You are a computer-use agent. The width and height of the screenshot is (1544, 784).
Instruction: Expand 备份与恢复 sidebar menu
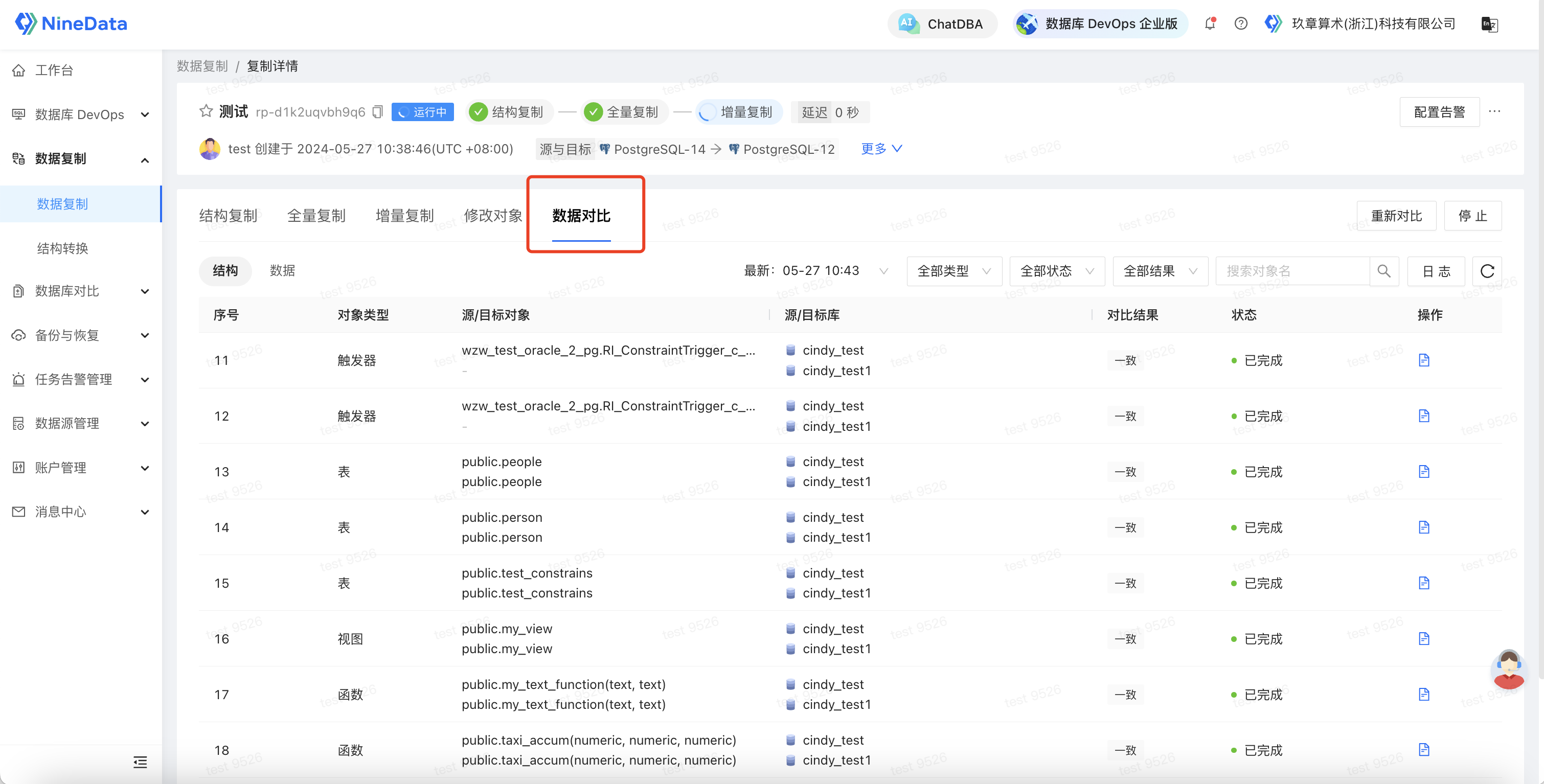tap(80, 335)
